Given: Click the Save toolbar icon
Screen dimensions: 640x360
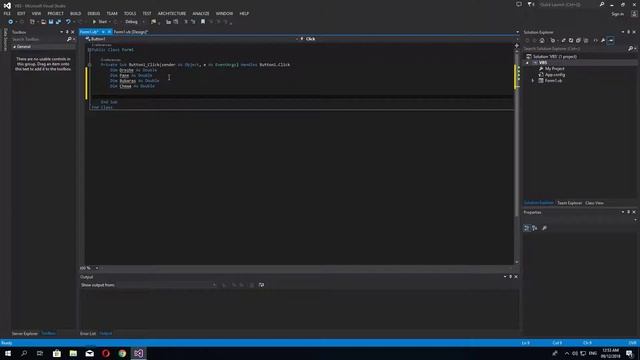Looking at the screenshot, I should 51,22.
